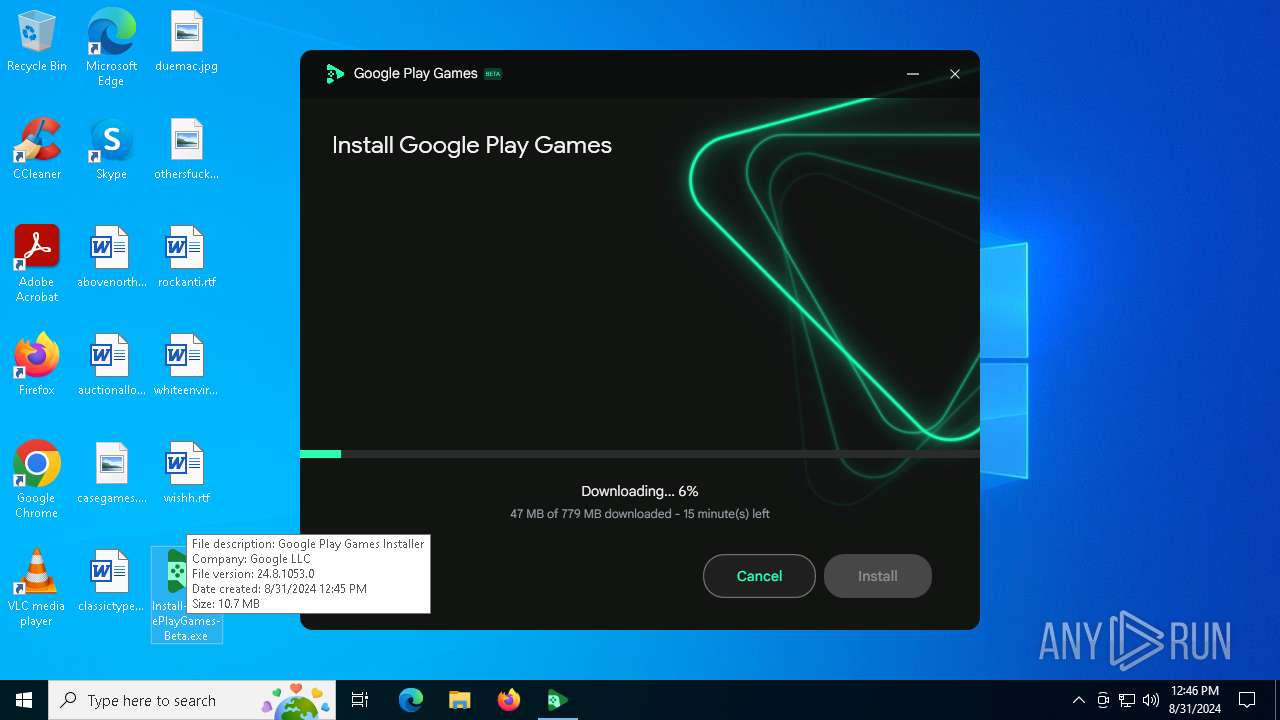The height and width of the screenshot is (720, 1280).
Task: Open Firefox from the taskbar
Action: (x=509, y=700)
